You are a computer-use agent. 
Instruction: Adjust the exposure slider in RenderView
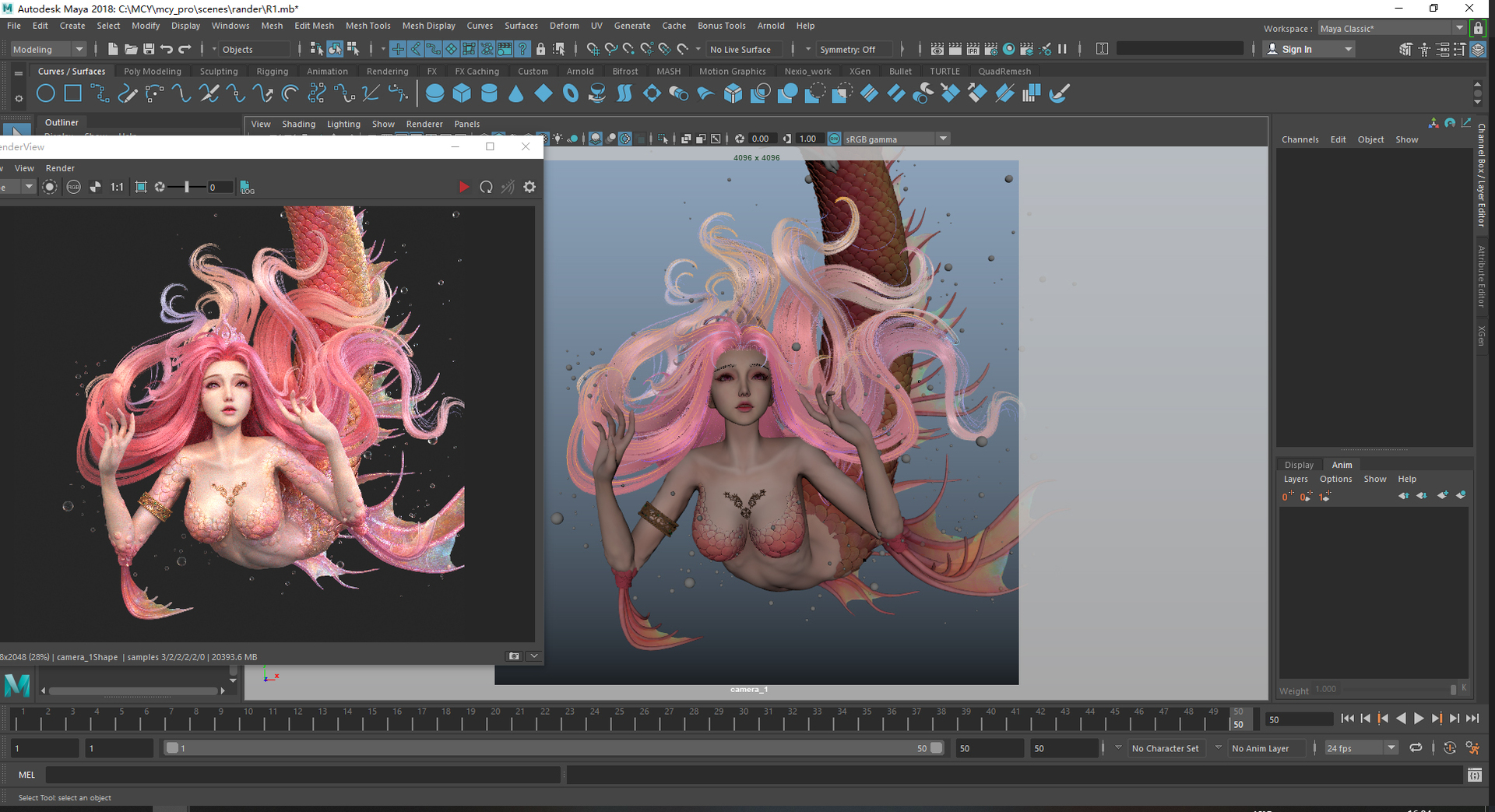coord(187,187)
